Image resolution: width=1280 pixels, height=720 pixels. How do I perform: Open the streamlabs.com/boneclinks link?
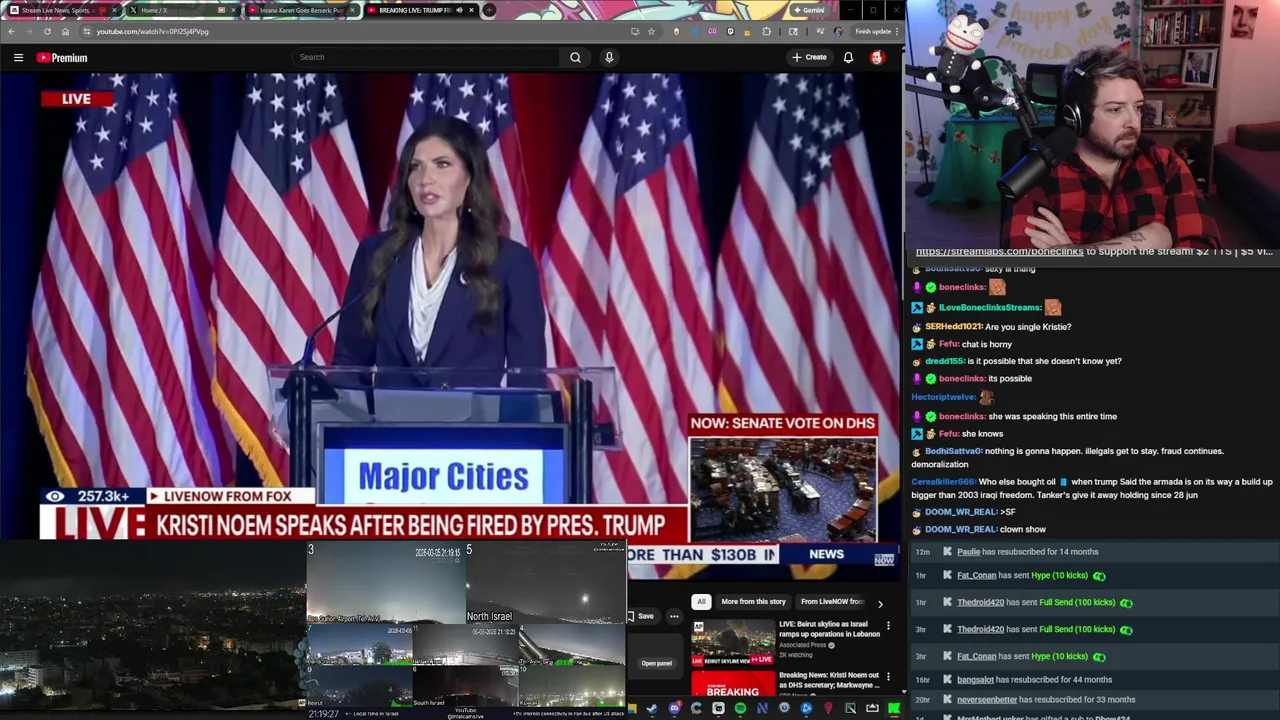point(999,252)
